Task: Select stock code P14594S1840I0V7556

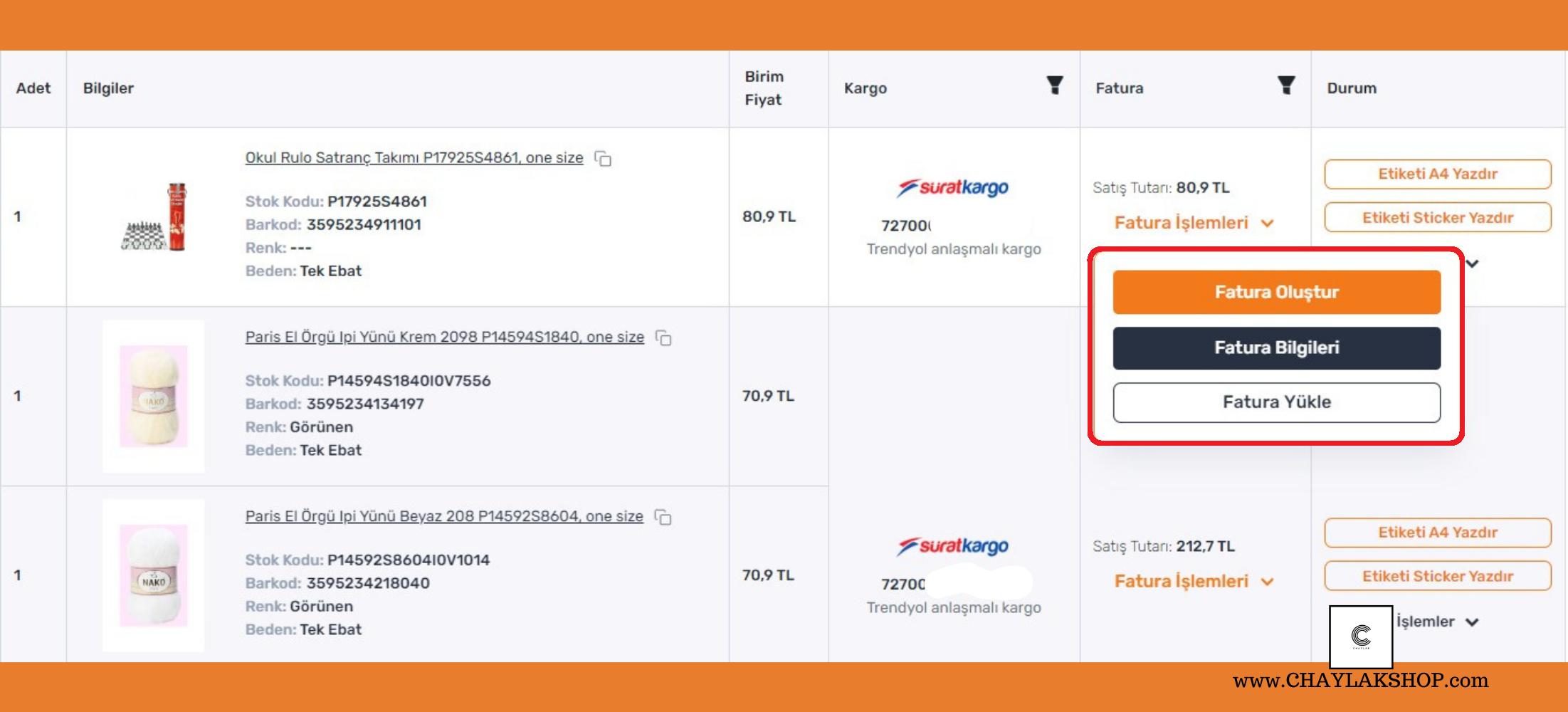Action: 409,382
